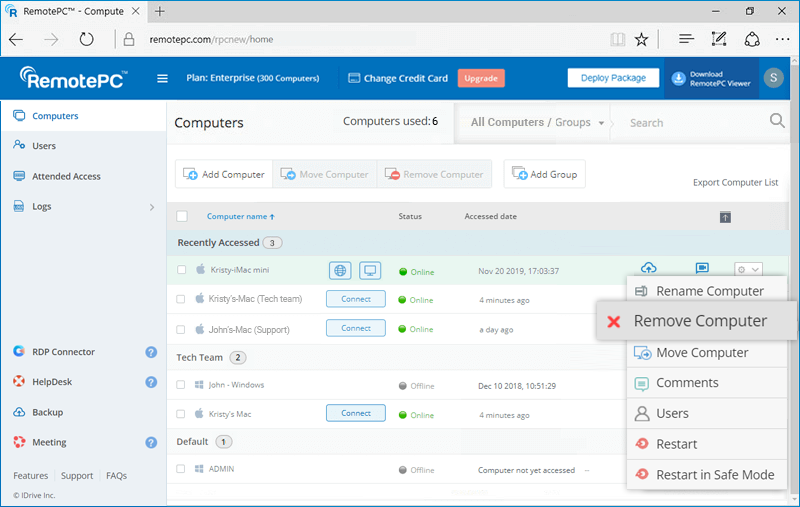Click the Add Computer button

(224, 174)
